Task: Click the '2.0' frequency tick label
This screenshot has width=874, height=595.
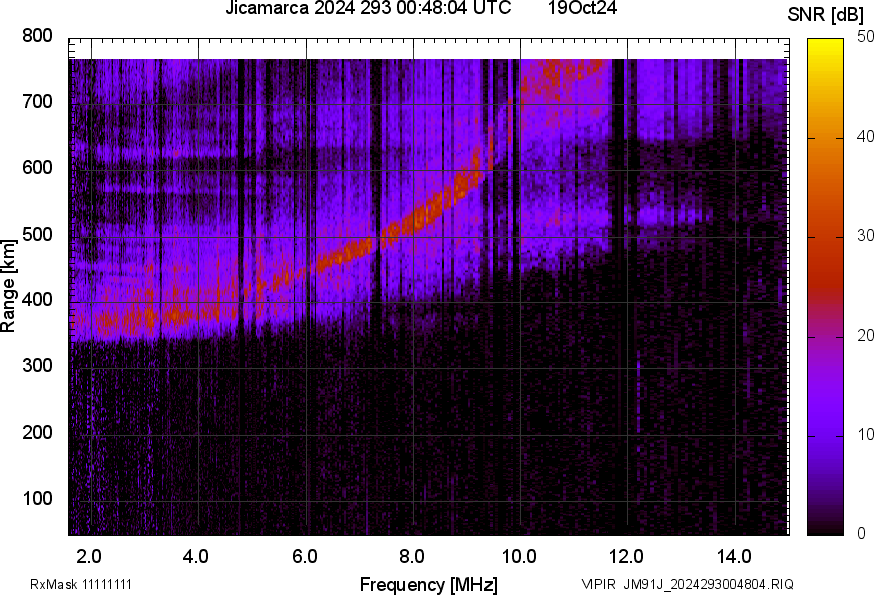Action: tap(89, 557)
